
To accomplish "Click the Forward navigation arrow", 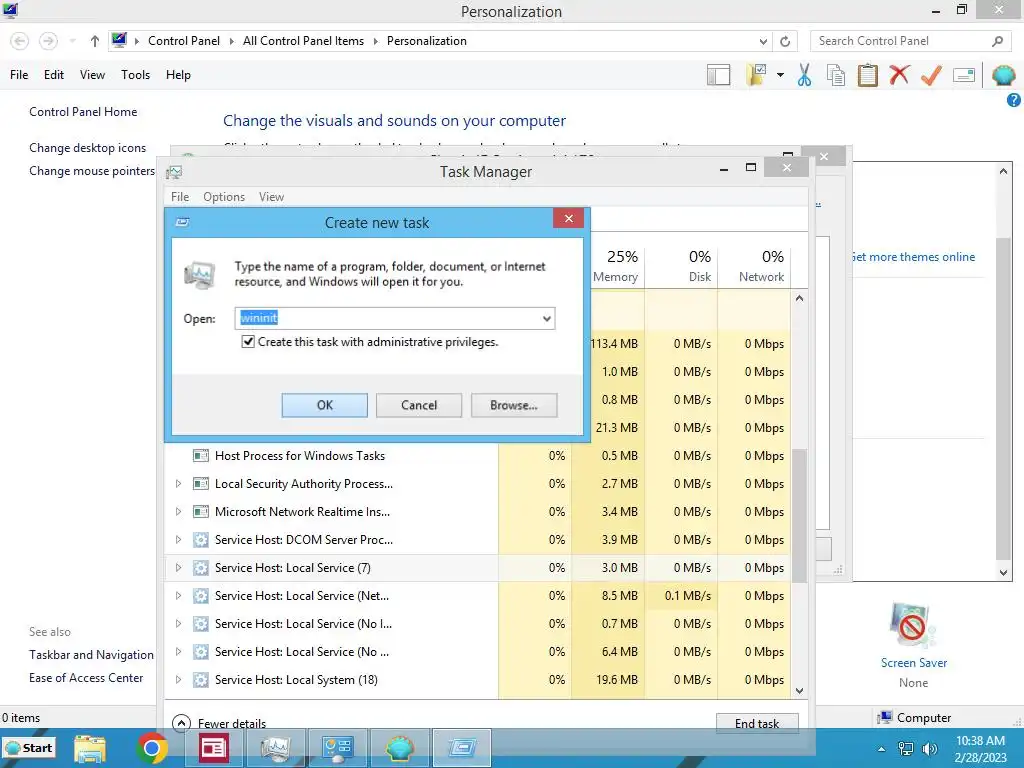I will (x=48, y=41).
